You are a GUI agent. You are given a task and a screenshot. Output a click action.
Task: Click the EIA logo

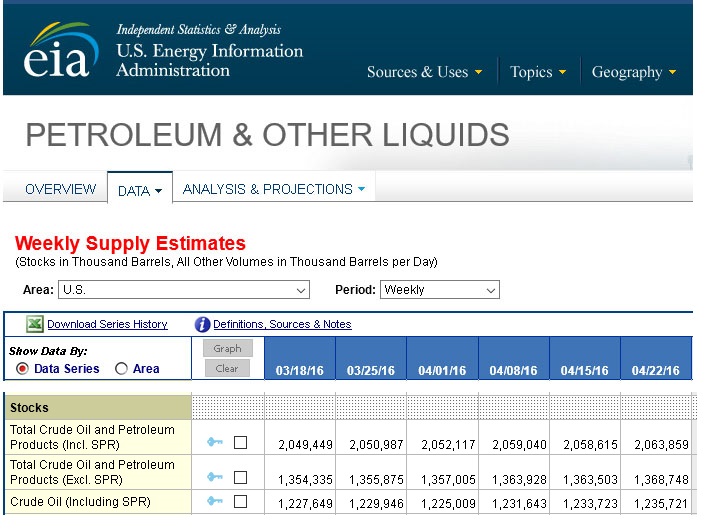[x=62, y=50]
